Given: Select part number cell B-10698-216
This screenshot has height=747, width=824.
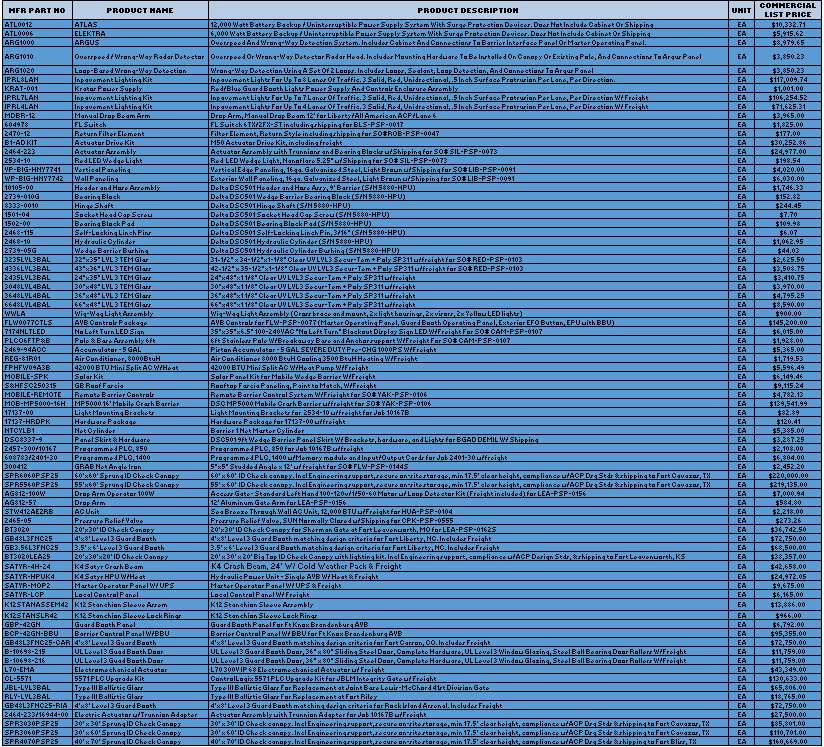Looking at the screenshot, I should pos(37,661).
